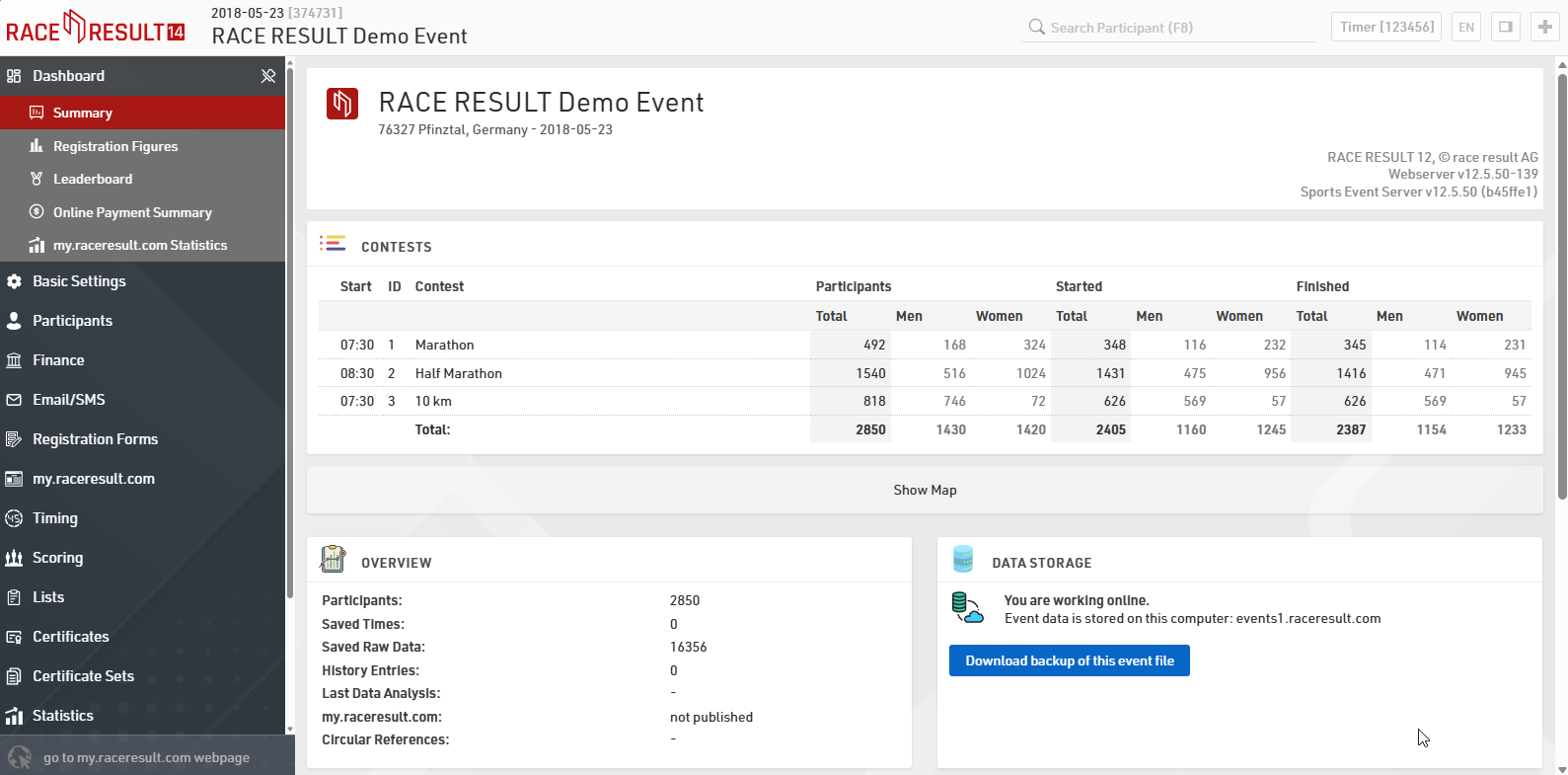Open Leaderboard via its medal icon

[37, 179]
